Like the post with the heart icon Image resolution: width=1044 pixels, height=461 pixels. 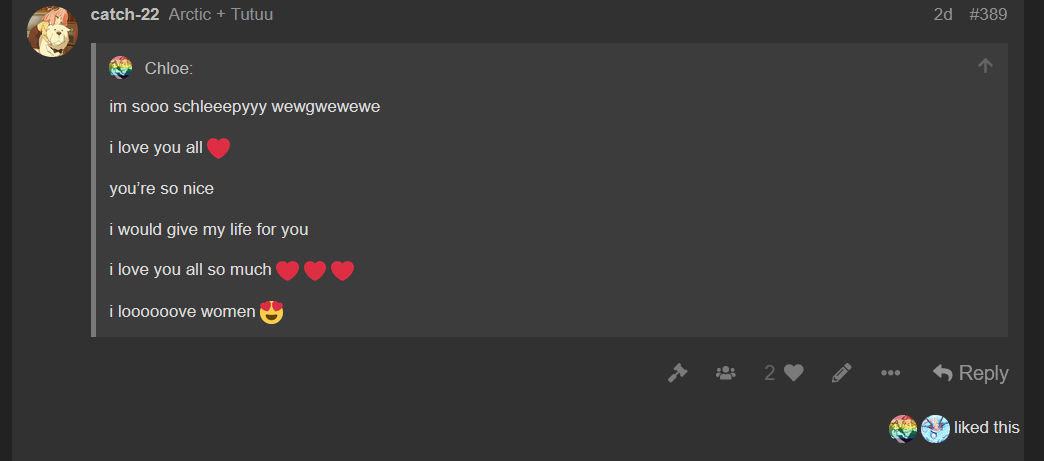tap(794, 373)
